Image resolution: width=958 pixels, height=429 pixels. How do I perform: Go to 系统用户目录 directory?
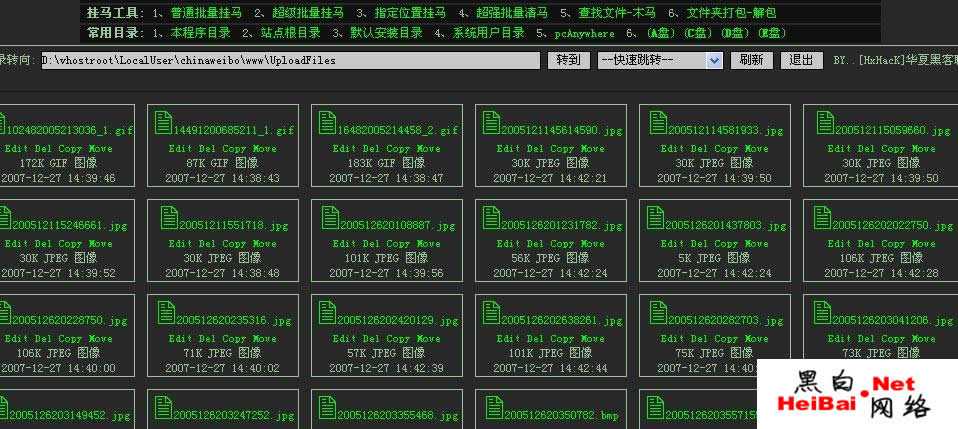pyautogui.click(x=489, y=33)
